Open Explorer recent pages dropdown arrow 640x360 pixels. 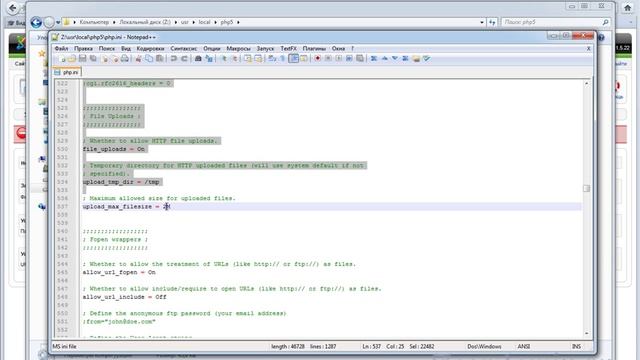click(x=58, y=22)
